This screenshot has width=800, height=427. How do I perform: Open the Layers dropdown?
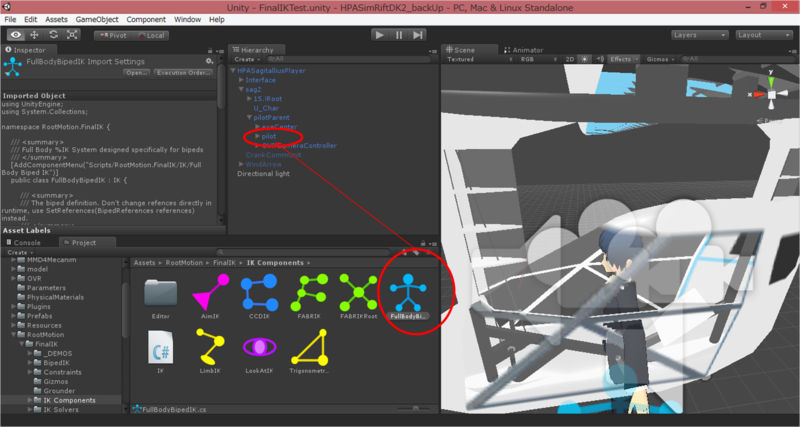click(x=700, y=35)
